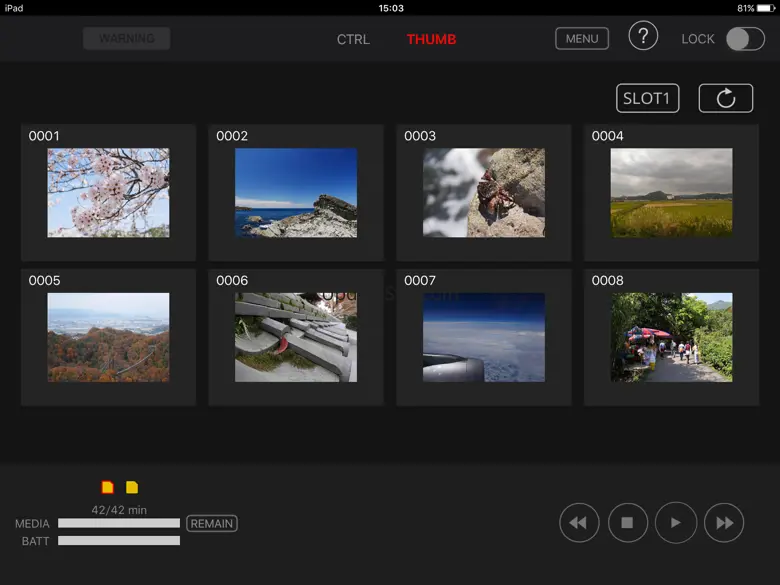Viewport: 780px width, 585px height.
Task: Tap the SLOT1 button
Action: pyautogui.click(x=647, y=98)
